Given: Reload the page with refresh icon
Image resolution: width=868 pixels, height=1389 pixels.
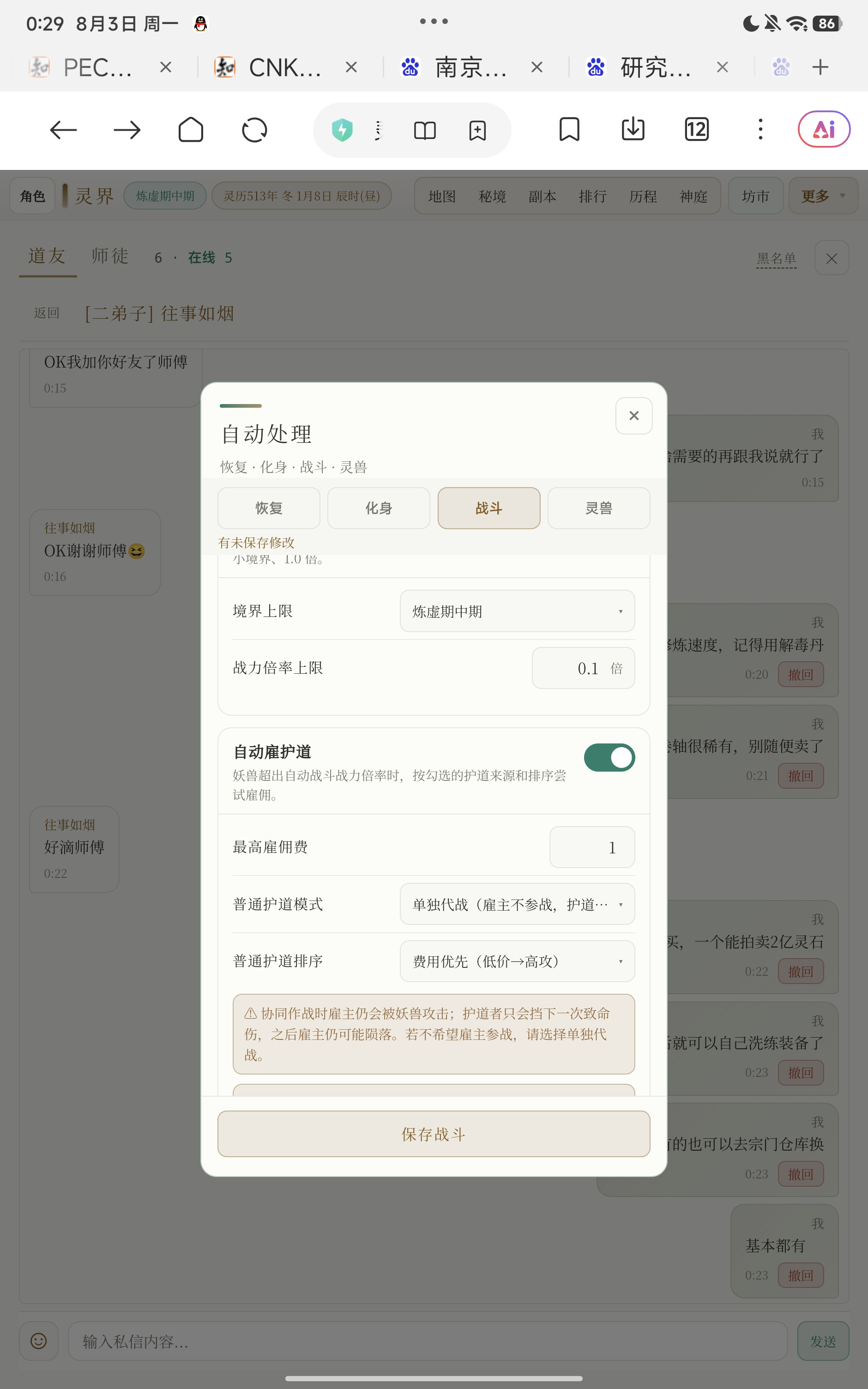Looking at the screenshot, I should [254, 130].
